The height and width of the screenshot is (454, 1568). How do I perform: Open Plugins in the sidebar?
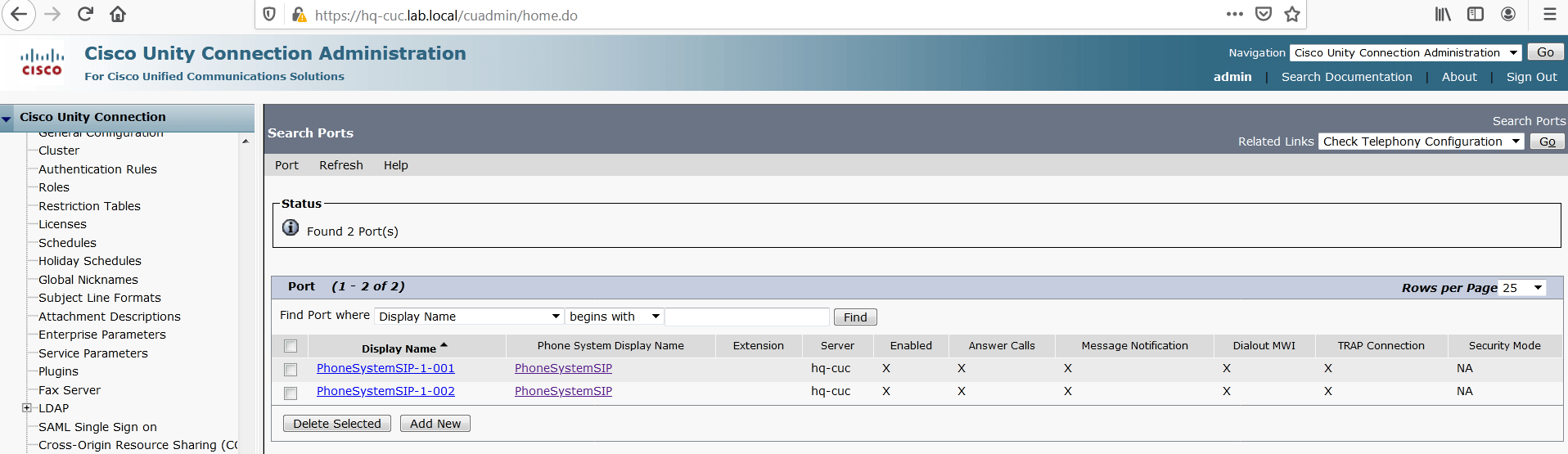(58, 371)
